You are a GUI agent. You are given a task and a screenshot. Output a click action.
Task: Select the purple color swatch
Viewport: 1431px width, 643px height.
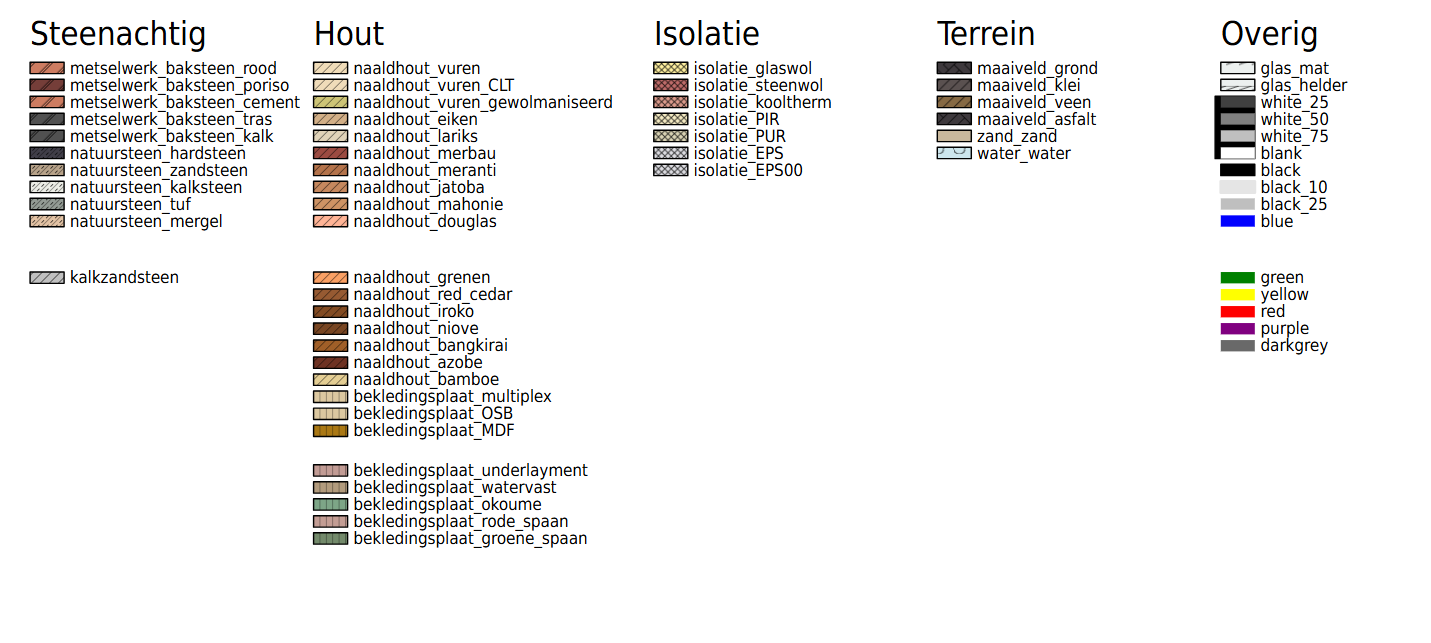point(1238,328)
